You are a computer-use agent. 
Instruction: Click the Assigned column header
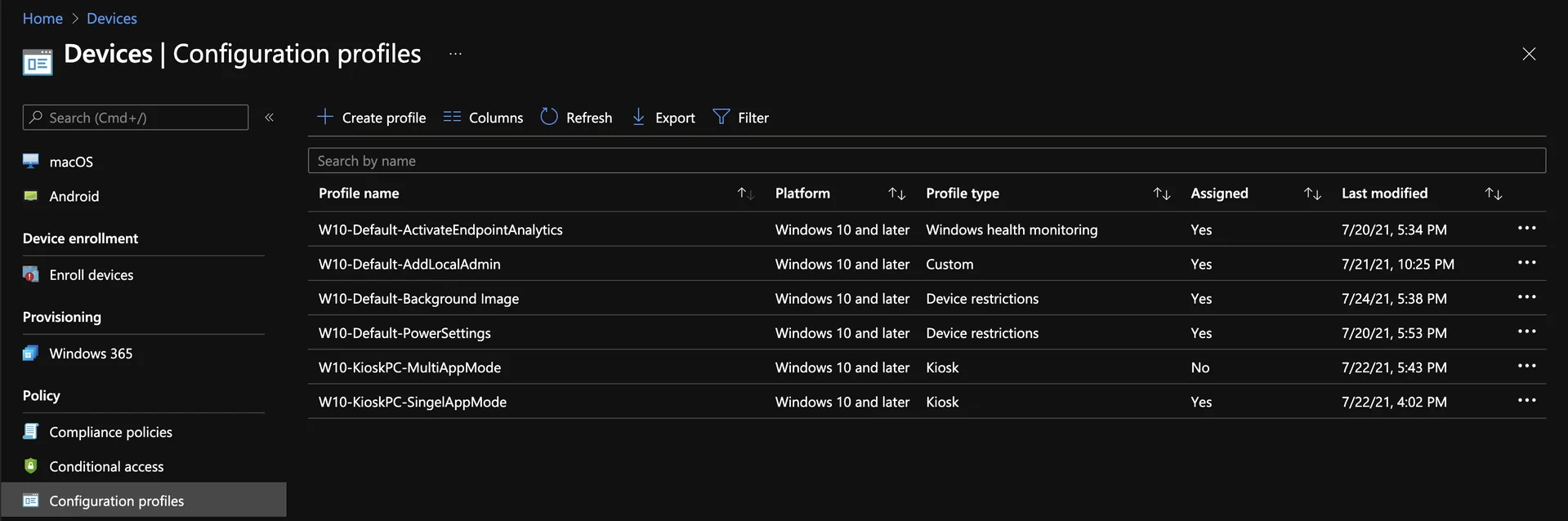(1219, 194)
